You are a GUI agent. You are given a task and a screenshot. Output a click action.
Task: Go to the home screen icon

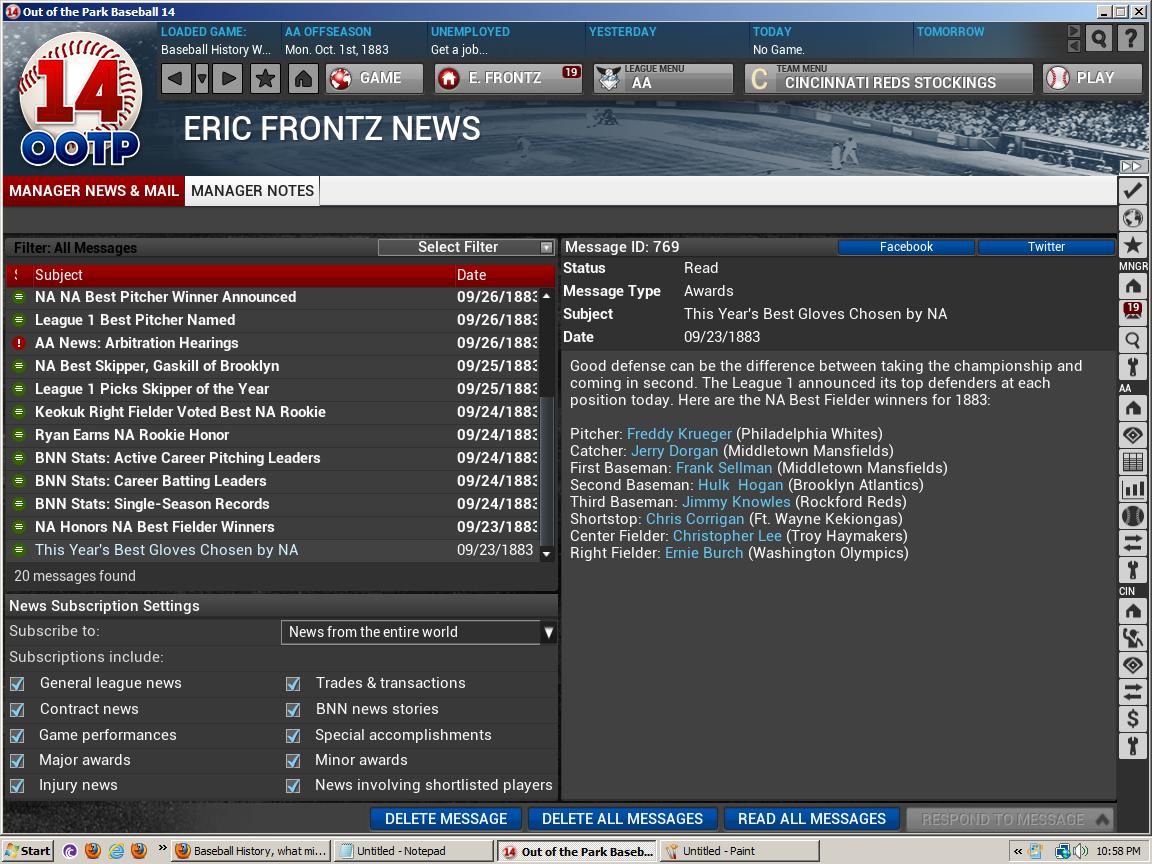(x=304, y=78)
